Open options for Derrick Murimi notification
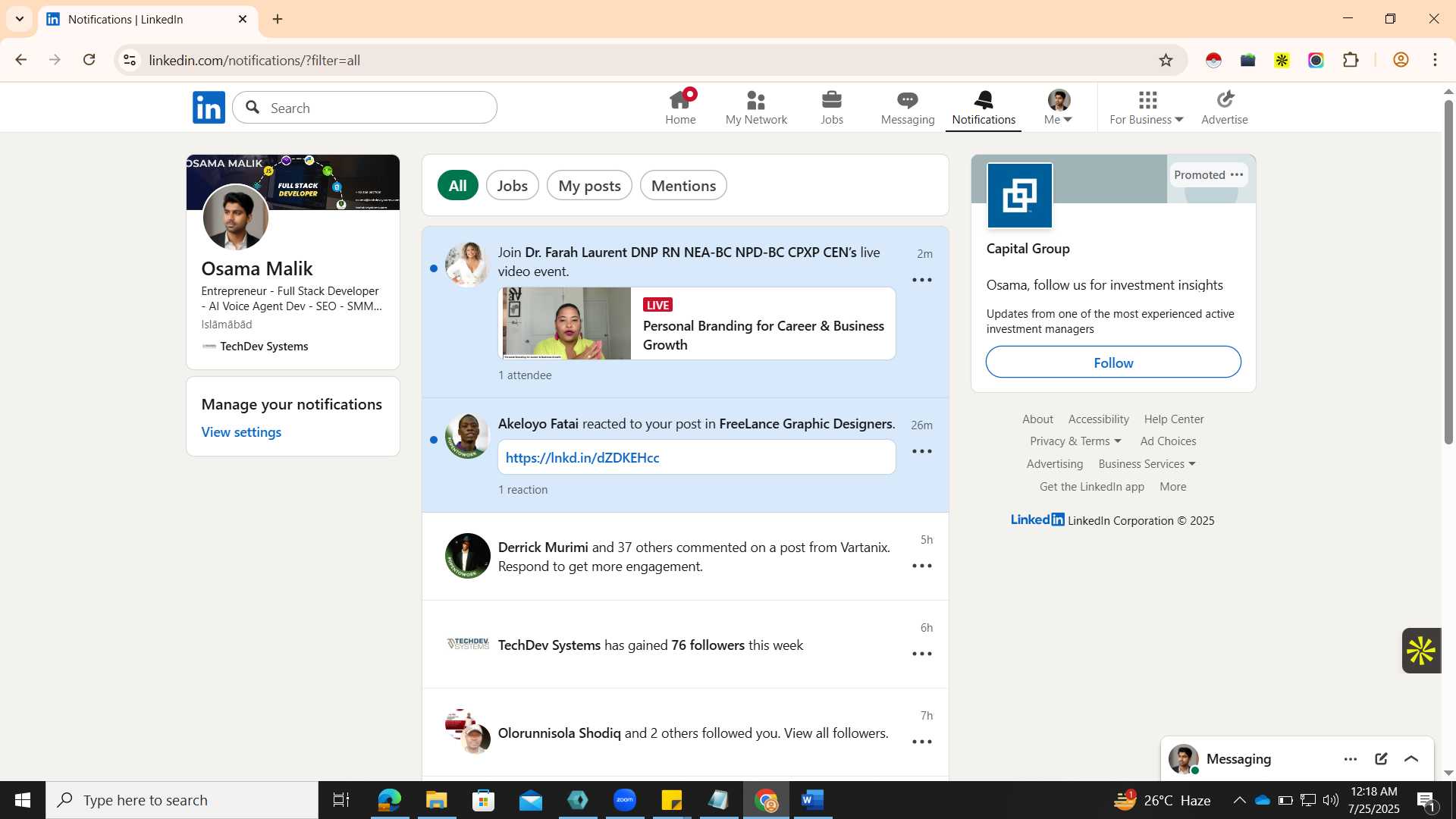Screen dimensions: 1456x819 pyautogui.click(x=922, y=566)
